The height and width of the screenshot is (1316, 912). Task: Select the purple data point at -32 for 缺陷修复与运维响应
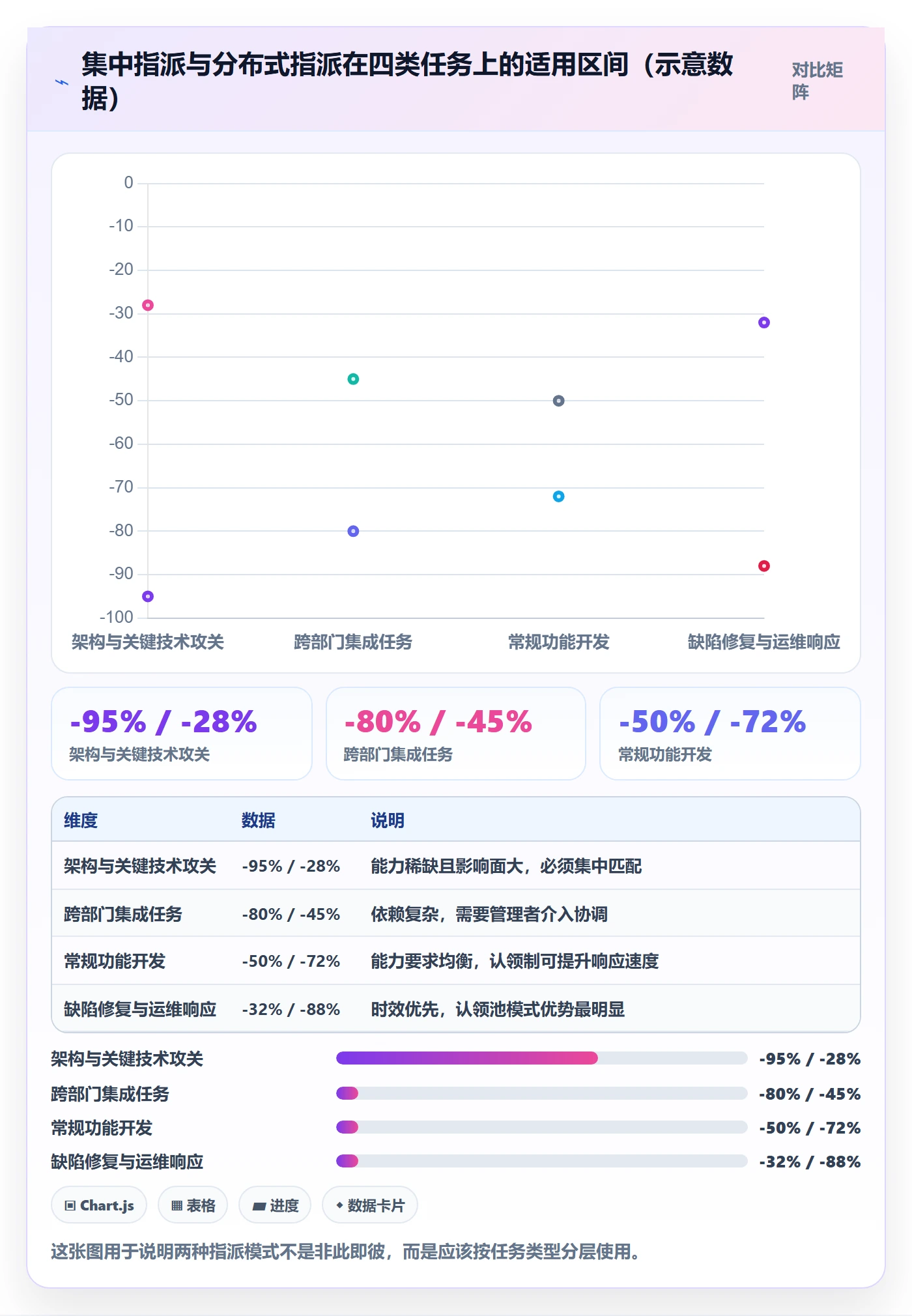point(764,322)
